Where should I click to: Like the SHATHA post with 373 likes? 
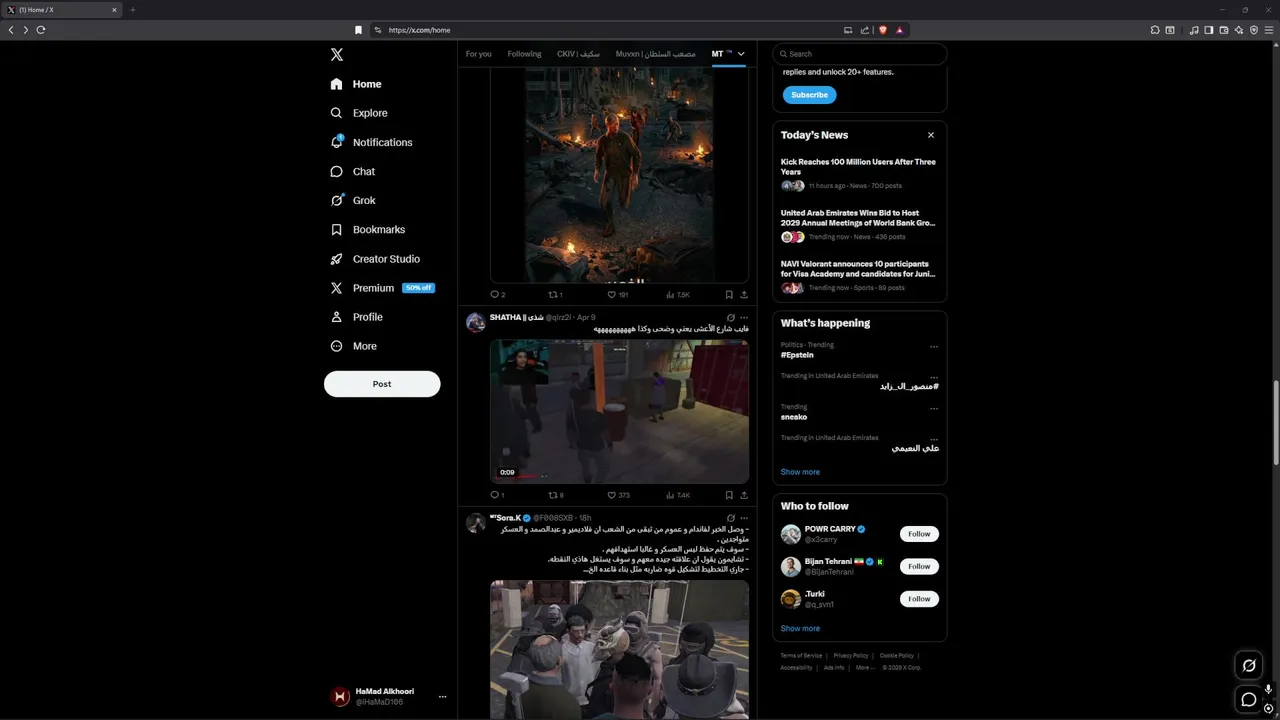pos(619,495)
